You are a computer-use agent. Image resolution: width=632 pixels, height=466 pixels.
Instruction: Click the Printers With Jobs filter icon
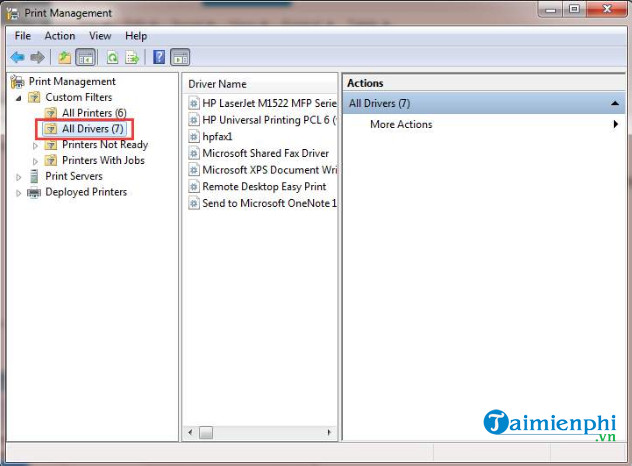[x=51, y=160]
